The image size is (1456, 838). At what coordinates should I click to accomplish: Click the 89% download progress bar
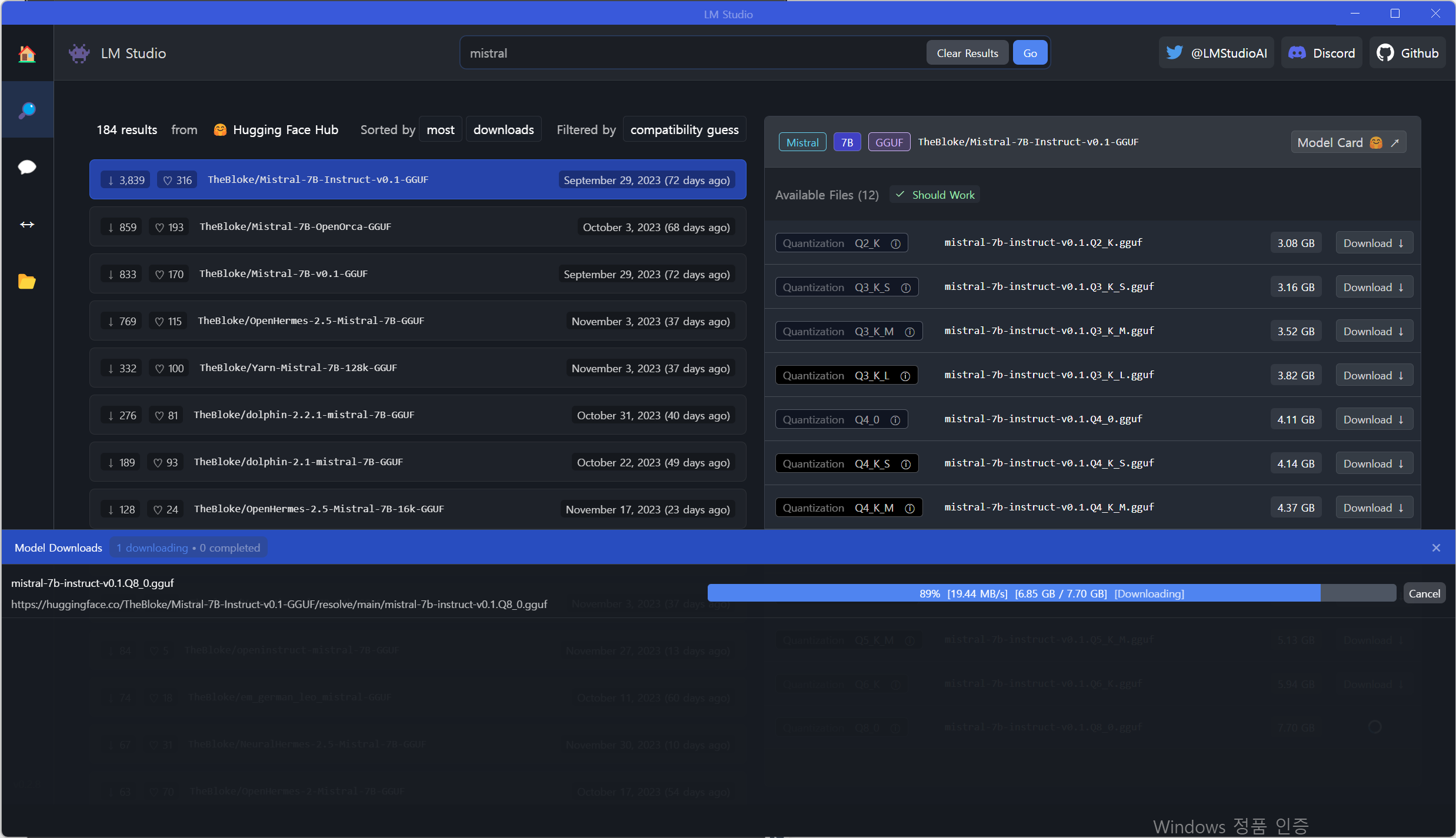tap(1051, 593)
